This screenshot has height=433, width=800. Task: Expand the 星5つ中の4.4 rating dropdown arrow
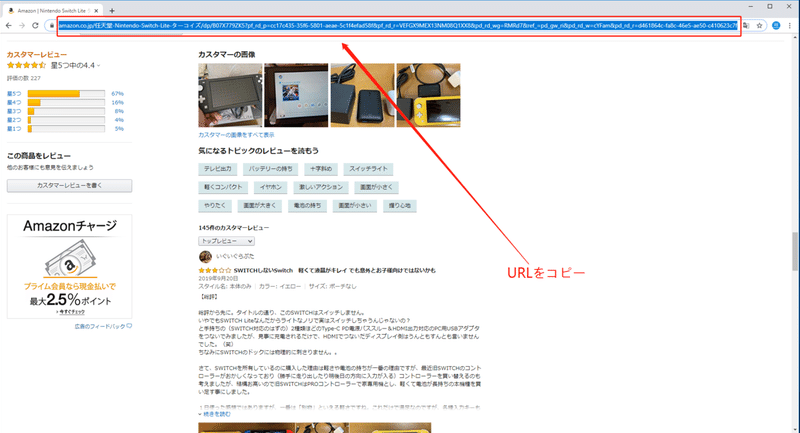98,66
